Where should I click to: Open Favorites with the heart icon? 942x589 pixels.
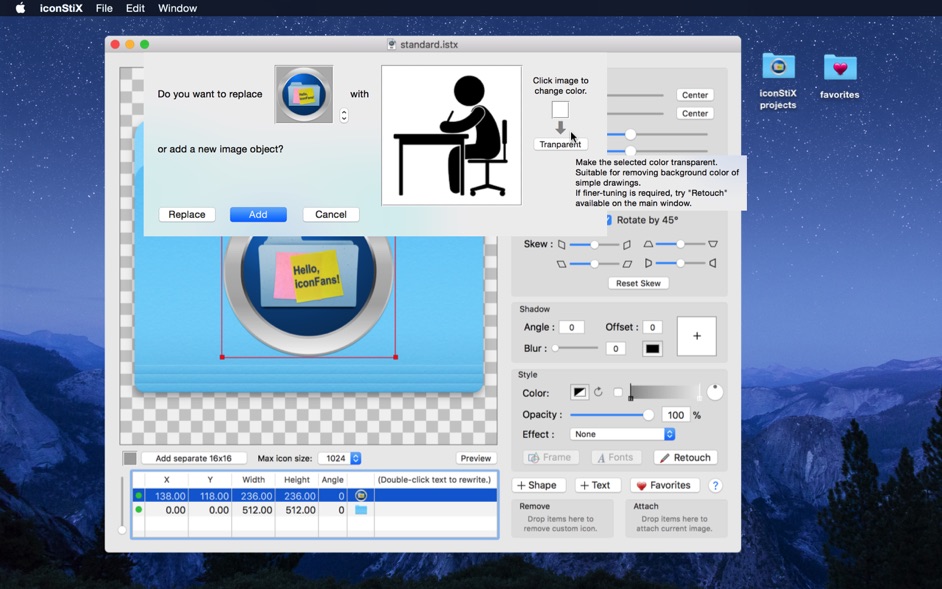(x=664, y=485)
